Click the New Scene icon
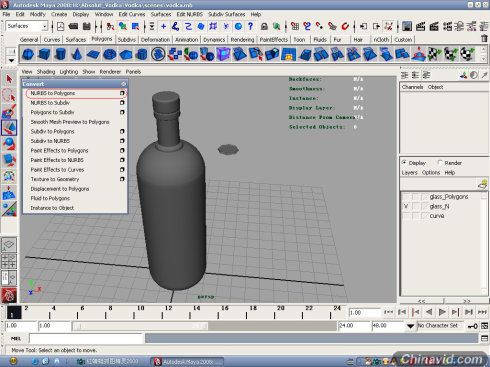The image size is (490, 367). (x=61, y=26)
